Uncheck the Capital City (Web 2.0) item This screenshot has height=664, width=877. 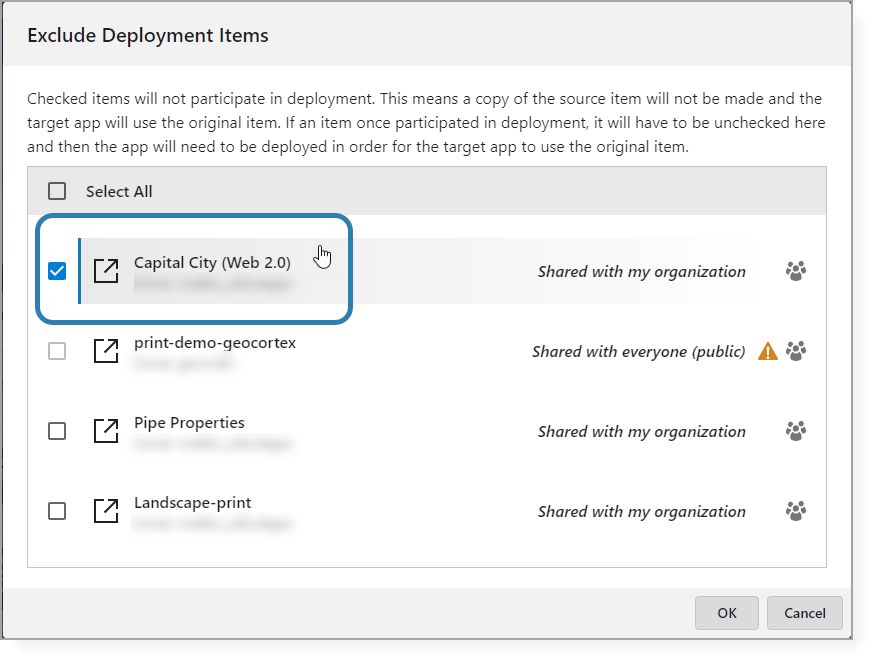(57, 271)
